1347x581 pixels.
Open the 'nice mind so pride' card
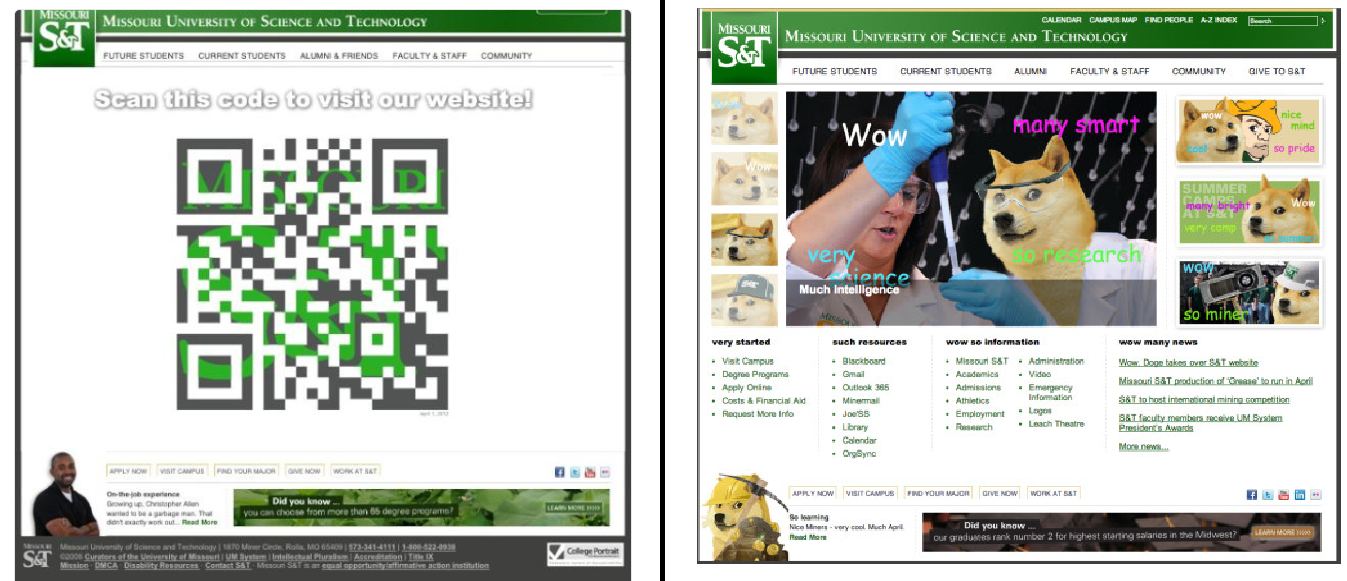(x=1249, y=131)
